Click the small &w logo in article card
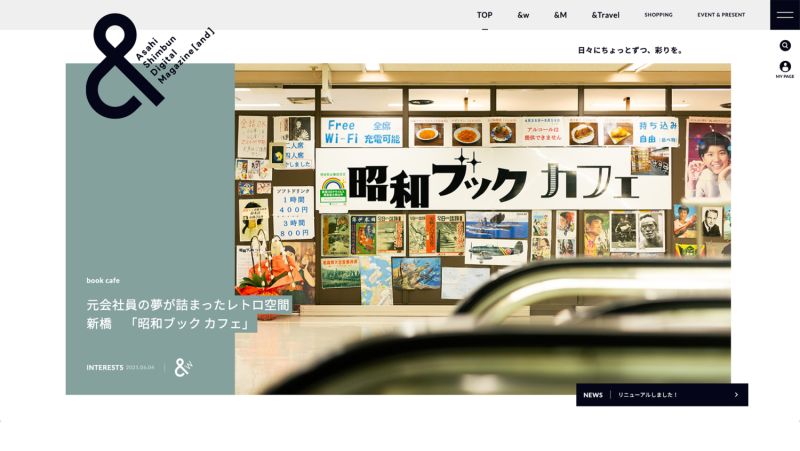 [182, 367]
